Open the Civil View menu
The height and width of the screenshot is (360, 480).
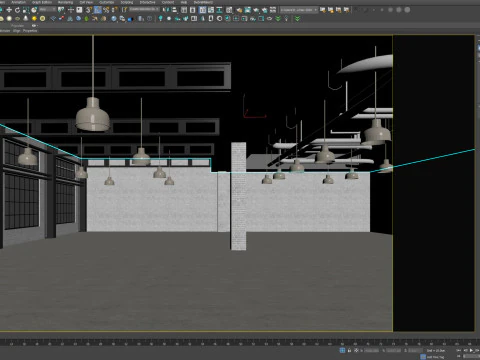pos(86,2)
